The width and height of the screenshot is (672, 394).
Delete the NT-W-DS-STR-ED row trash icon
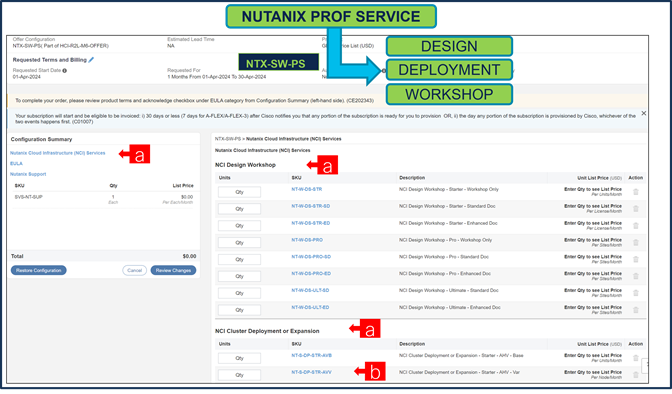[636, 226]
